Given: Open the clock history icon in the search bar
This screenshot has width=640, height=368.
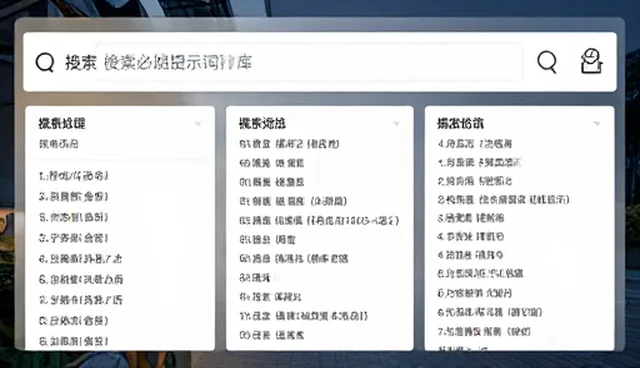Looking at the screenshot, I should (x=591, y=61).
